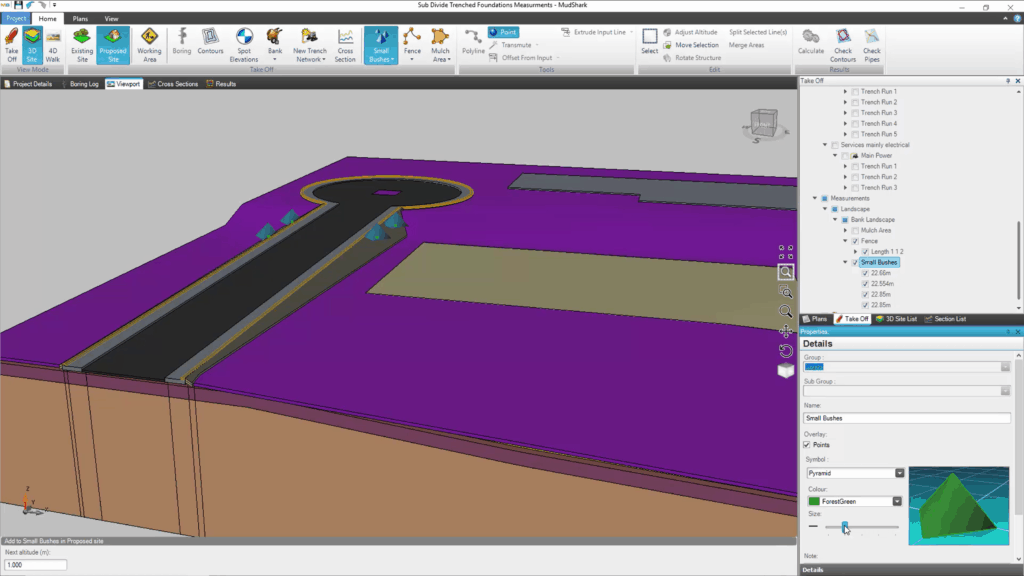Select the Spot Elevations tool
This screenshot has width=1024, height=576.
tap(243, 45)
